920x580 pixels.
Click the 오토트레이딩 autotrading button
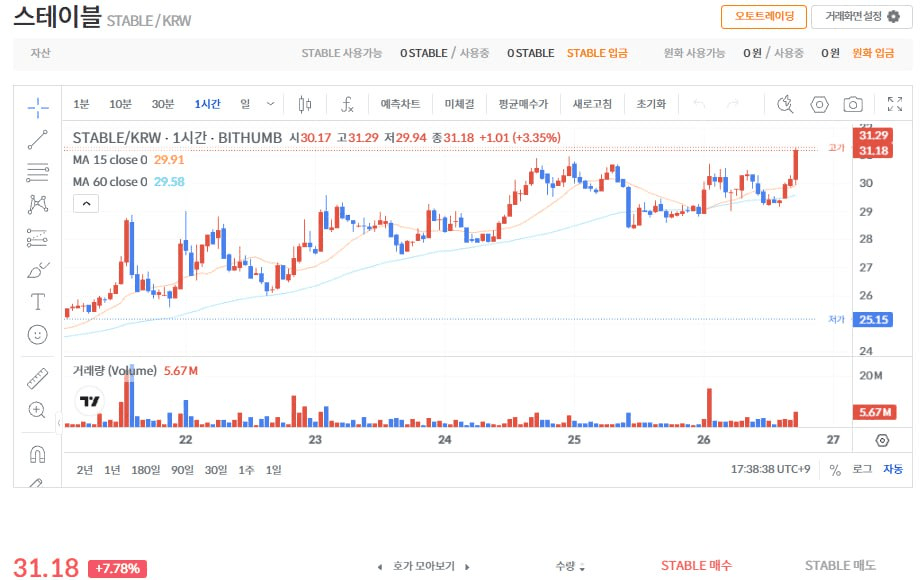click(x=764, y=17)
